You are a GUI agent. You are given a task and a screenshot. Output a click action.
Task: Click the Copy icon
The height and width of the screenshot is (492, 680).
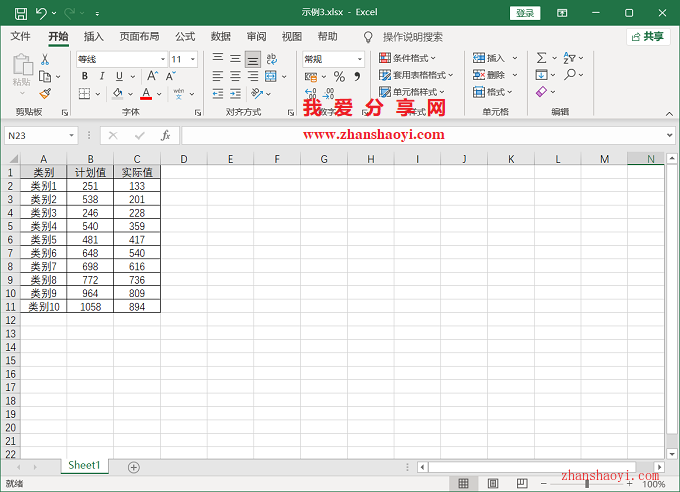pyautogui.click(x=45, y=77)
